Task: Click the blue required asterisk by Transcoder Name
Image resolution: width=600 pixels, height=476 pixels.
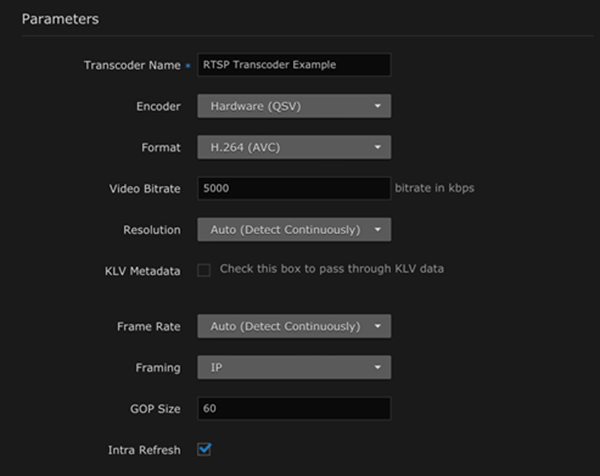Action: click(x=188, y=65)
